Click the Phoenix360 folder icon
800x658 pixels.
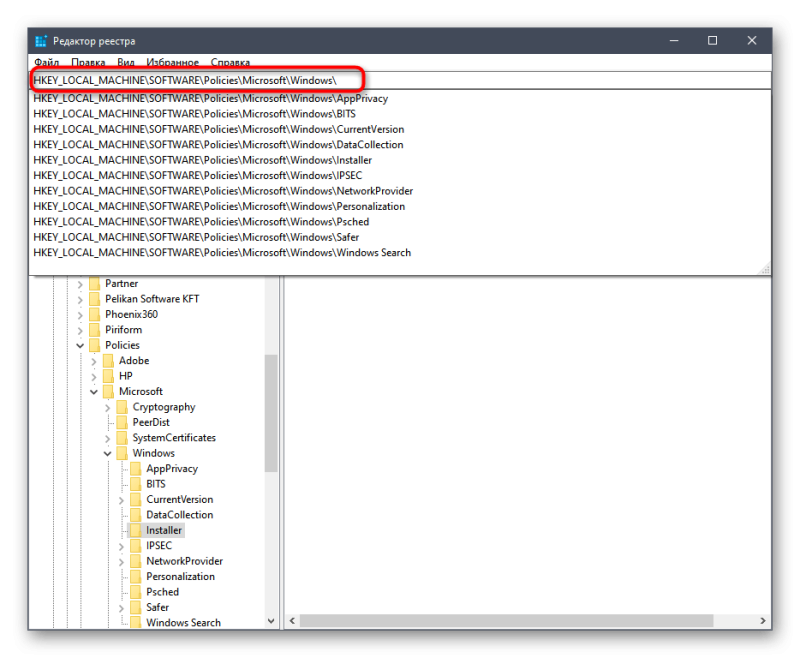94,314
